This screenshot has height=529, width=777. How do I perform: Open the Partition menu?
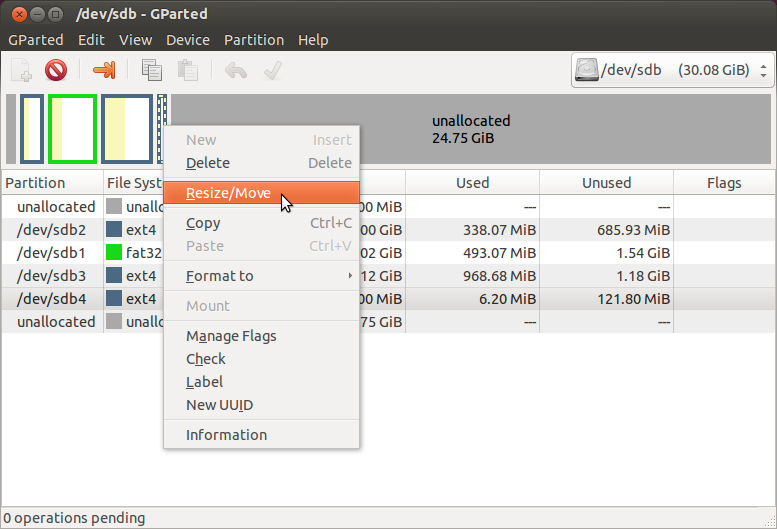[x=254, y=40]
